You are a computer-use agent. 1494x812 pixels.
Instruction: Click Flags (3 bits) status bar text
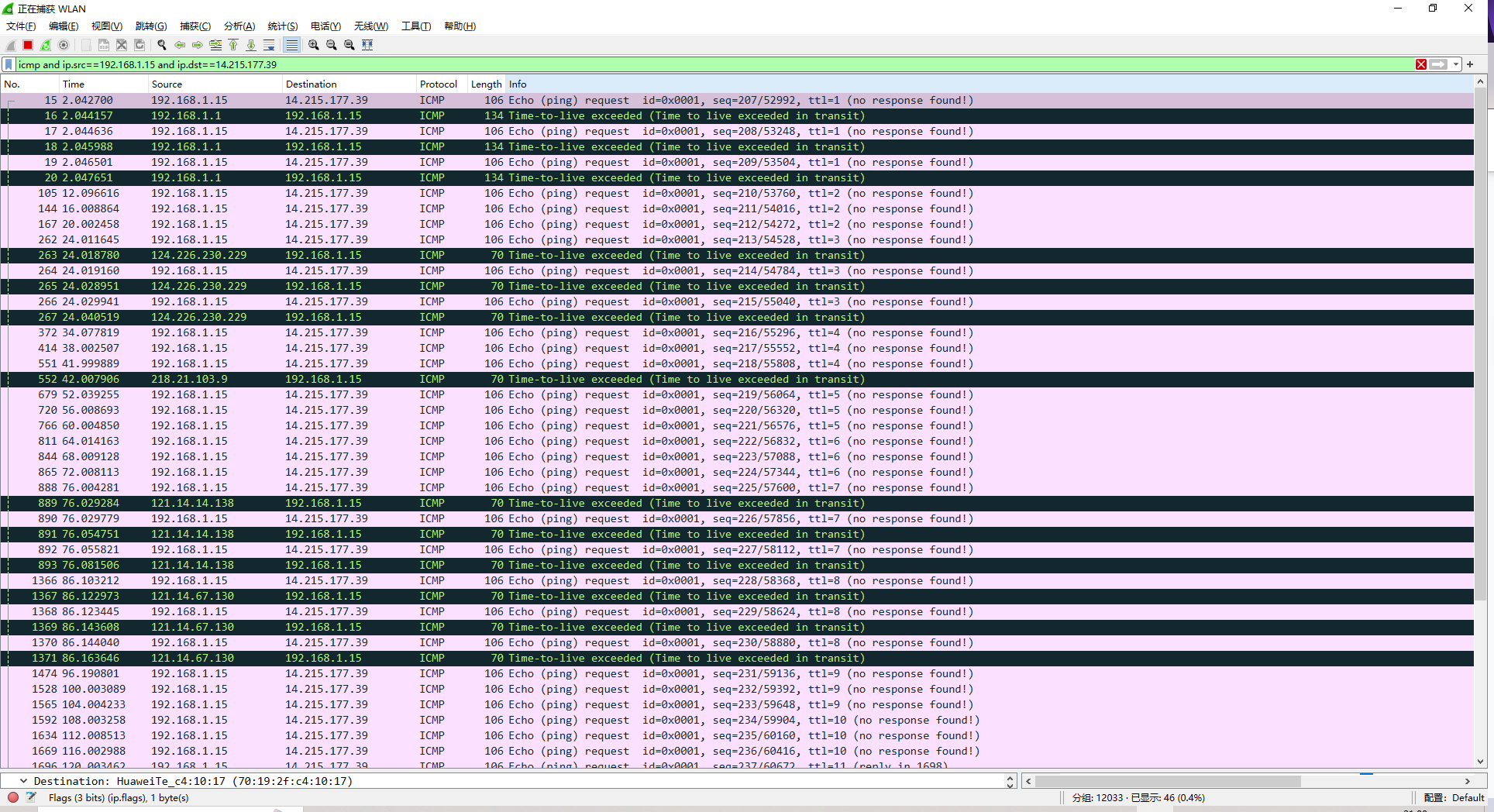[x=119, y=797]
